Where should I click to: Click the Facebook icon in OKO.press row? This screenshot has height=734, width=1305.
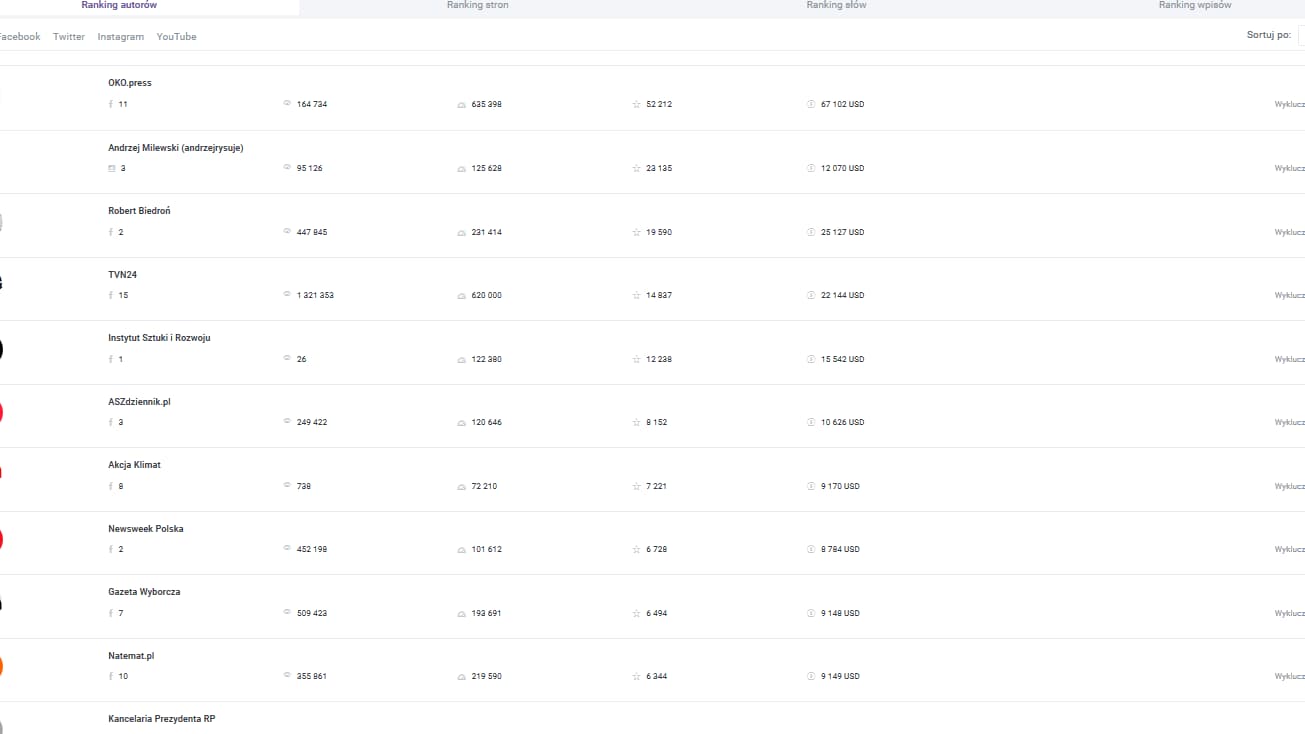click(111, 104)
